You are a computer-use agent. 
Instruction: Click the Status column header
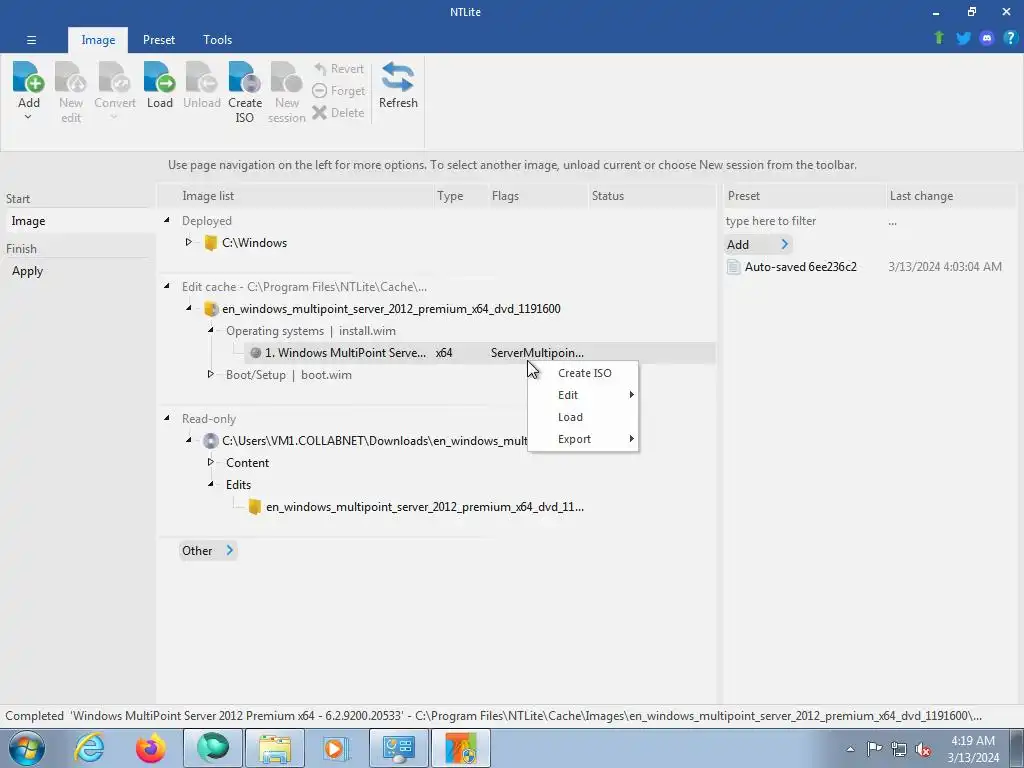coord(652,196)
